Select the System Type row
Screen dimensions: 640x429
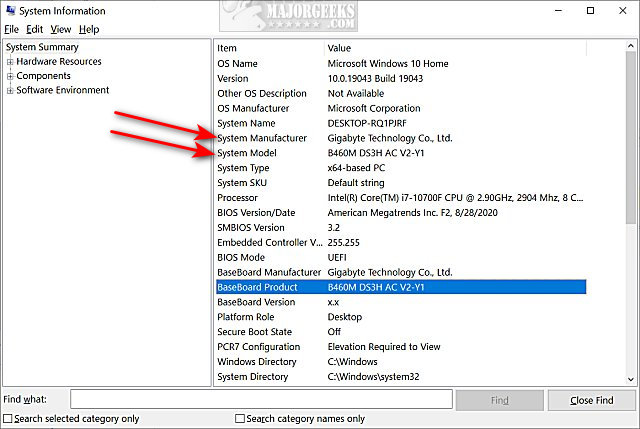[401, 168]
